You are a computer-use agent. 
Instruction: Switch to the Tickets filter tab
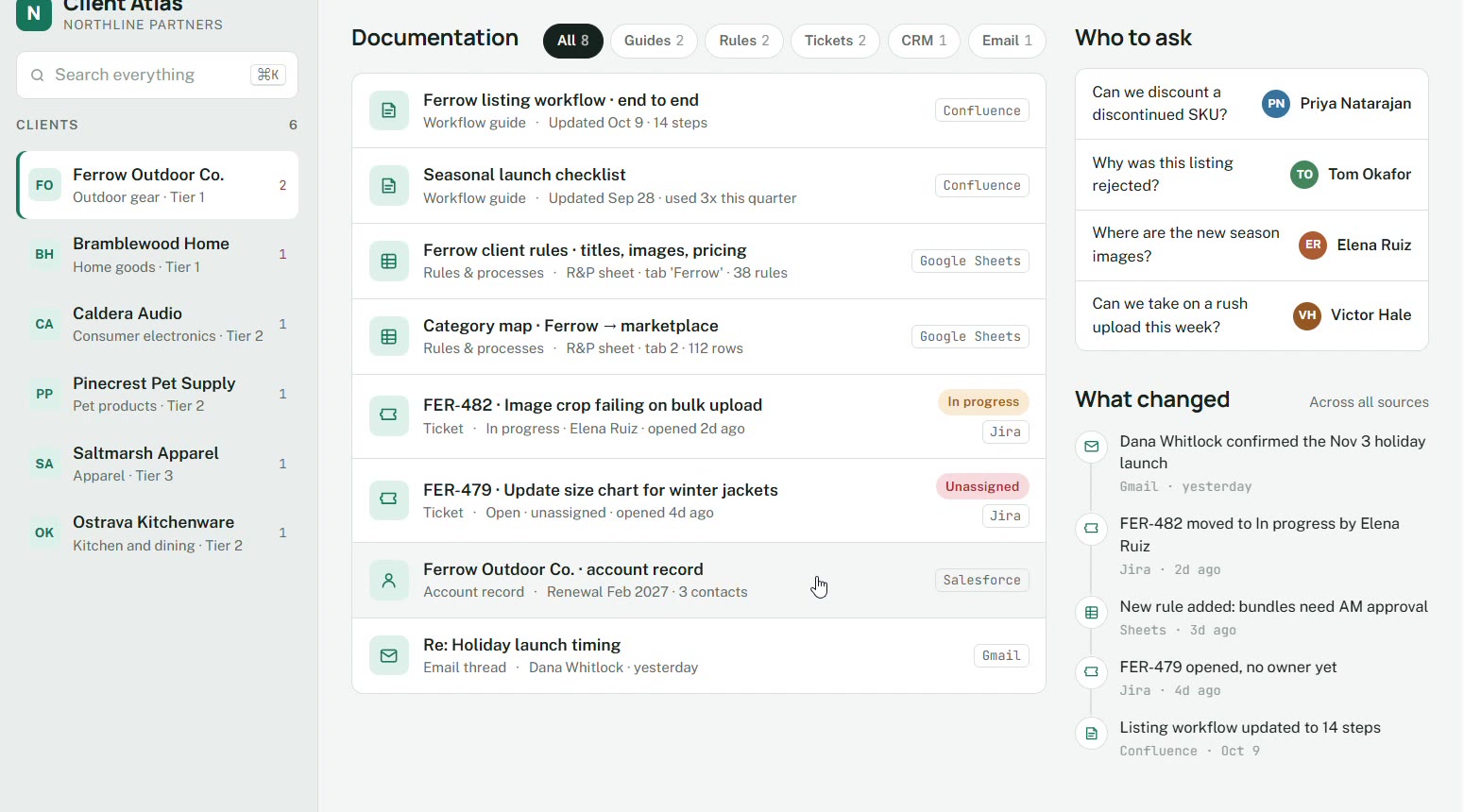click(x=835, y=41)
